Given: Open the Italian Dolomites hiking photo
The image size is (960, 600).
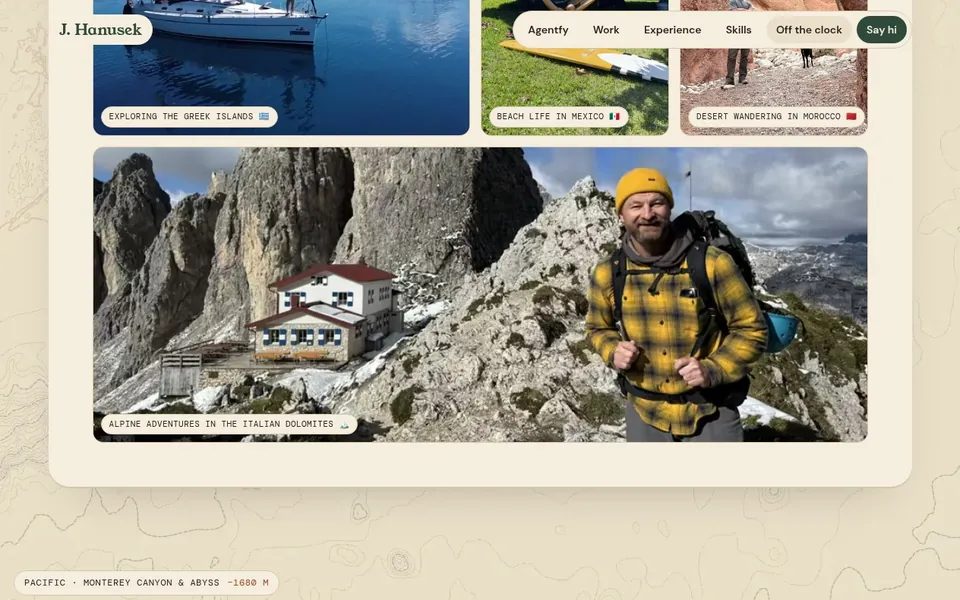Looking at the screenshot, I should [480, 294].
